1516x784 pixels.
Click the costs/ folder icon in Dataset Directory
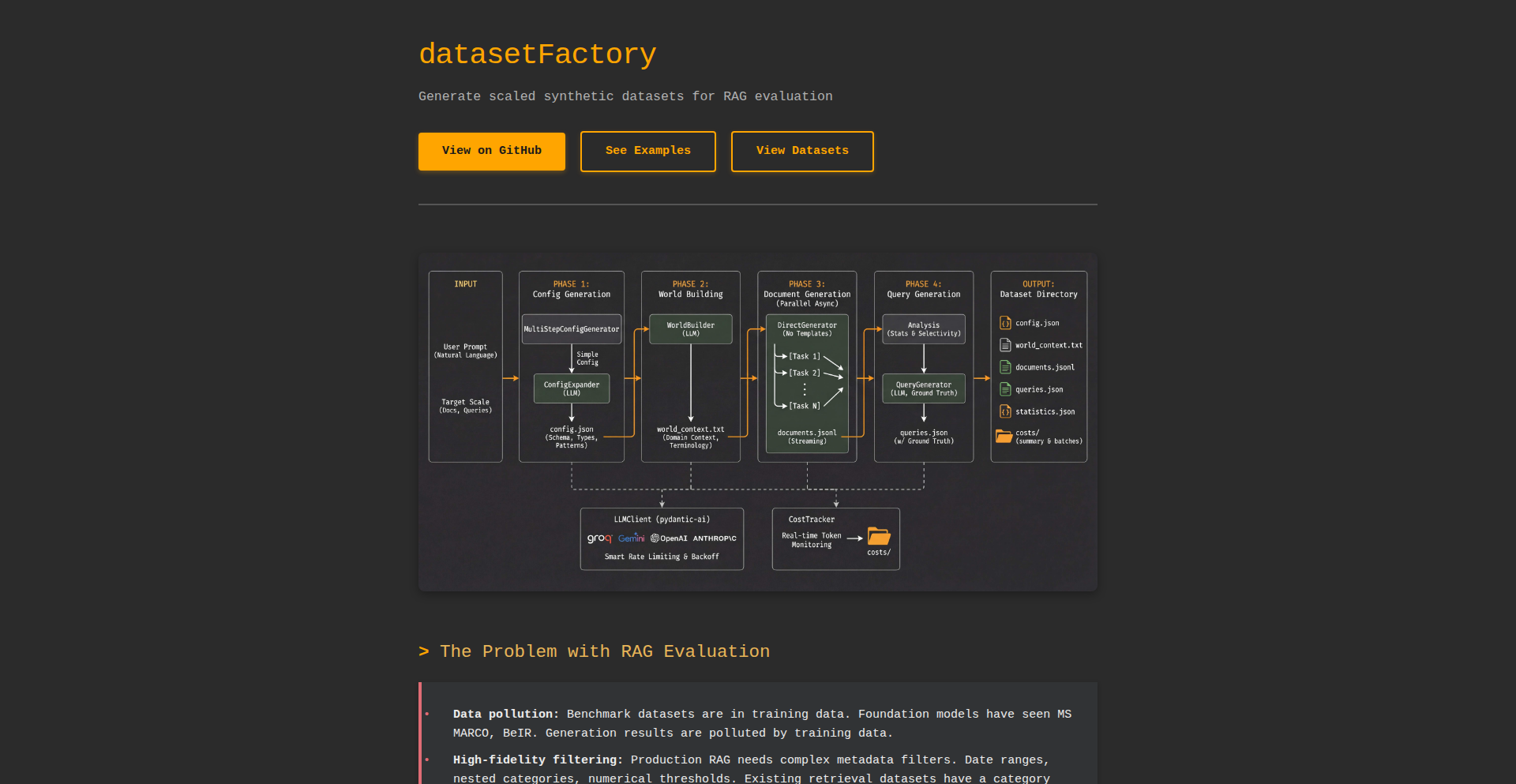coord(1004,436)
